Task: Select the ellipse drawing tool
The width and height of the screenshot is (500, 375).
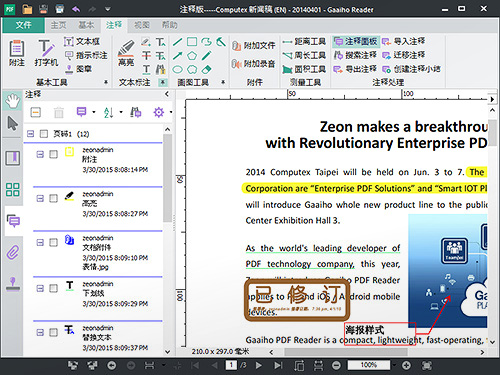Action: [x=178, y=69]
